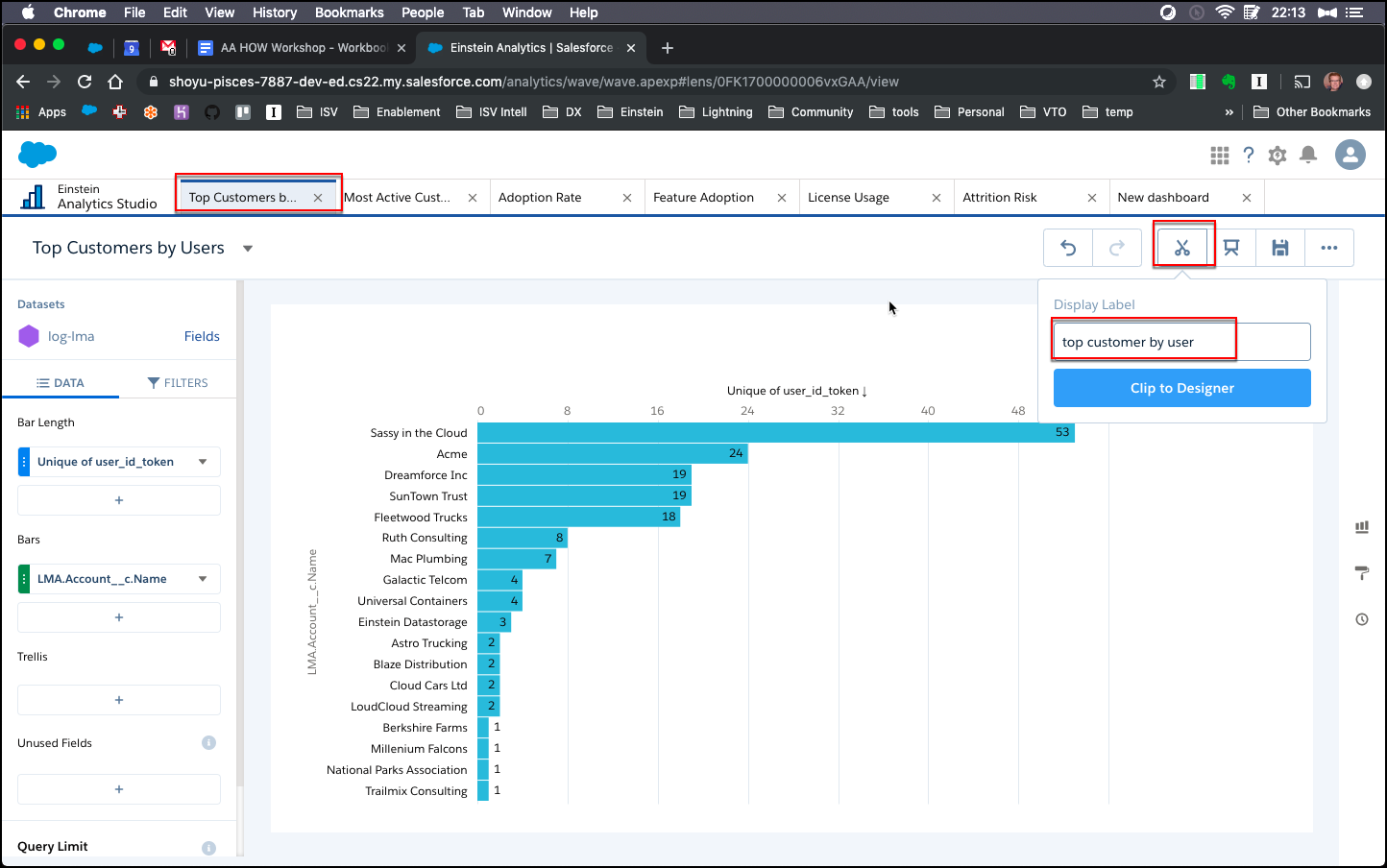This screenshot has height=868, width=1387.
Task: Open the Feature Adoption tab
Action: coord(704,198)
